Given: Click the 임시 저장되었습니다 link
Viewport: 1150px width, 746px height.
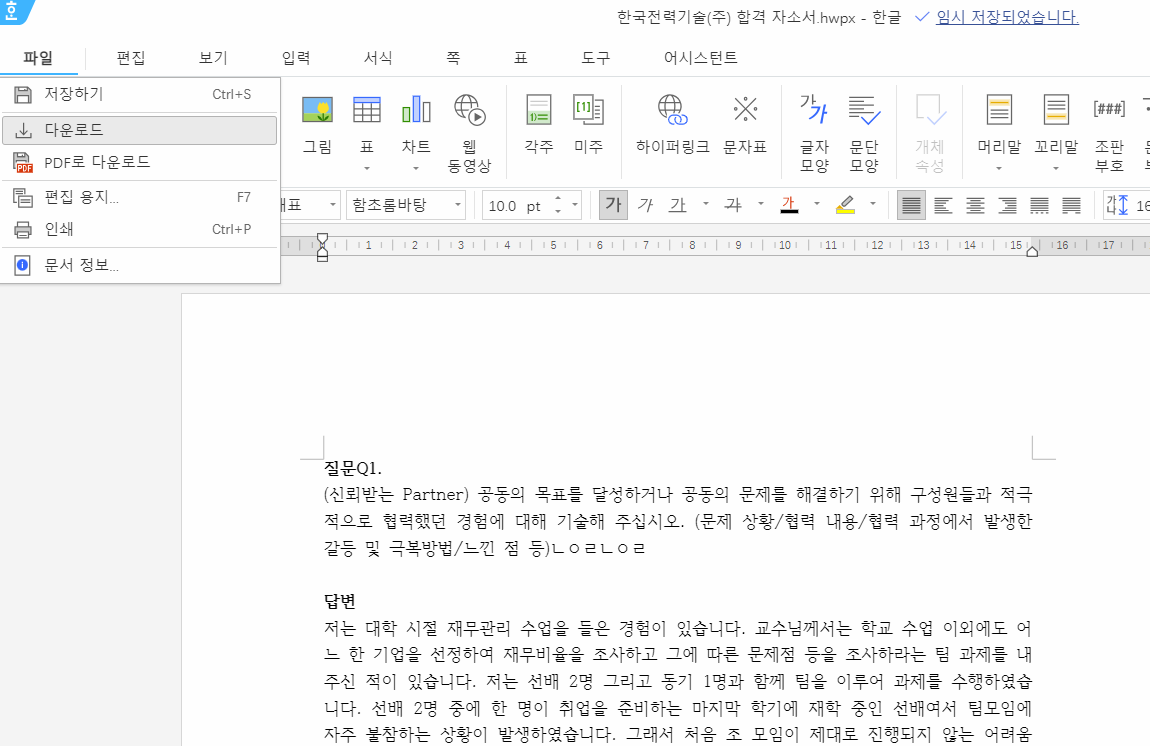Looking at the screenshot, I should (1007, 17).
